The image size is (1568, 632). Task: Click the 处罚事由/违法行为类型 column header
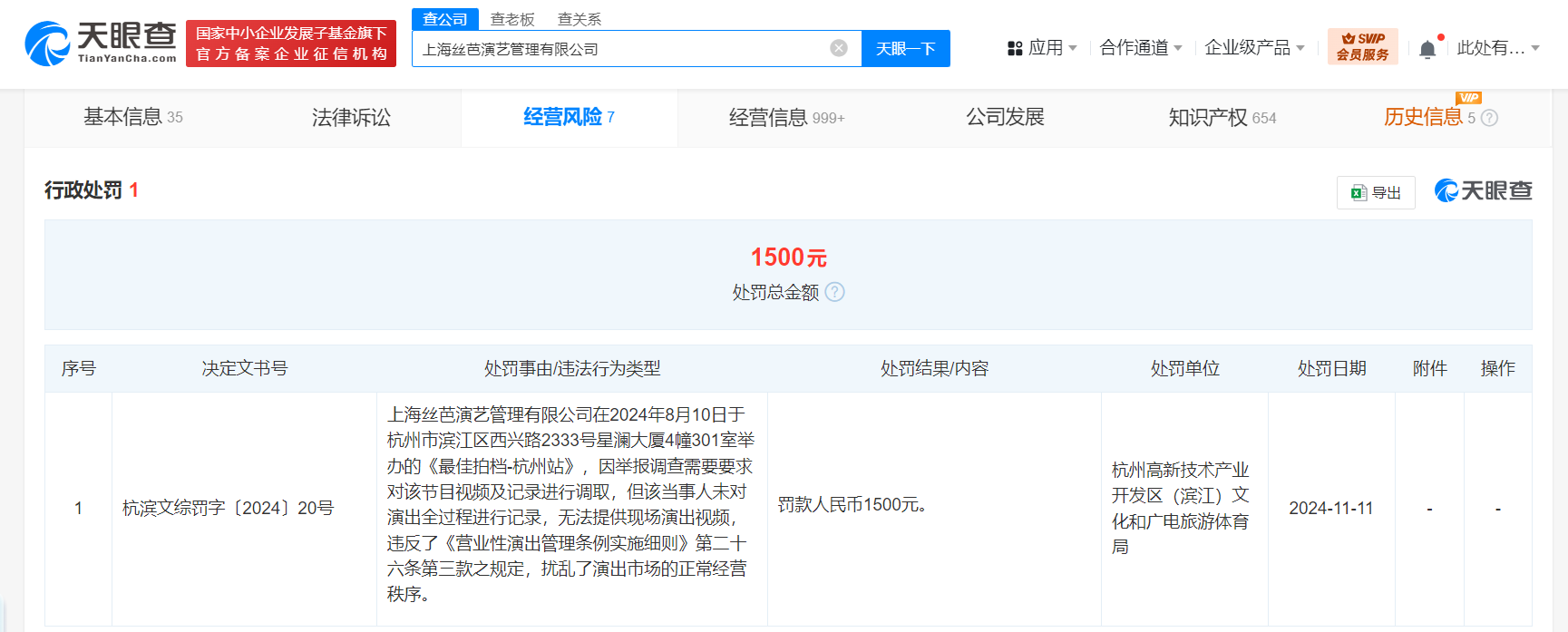(x=572, y=368)
